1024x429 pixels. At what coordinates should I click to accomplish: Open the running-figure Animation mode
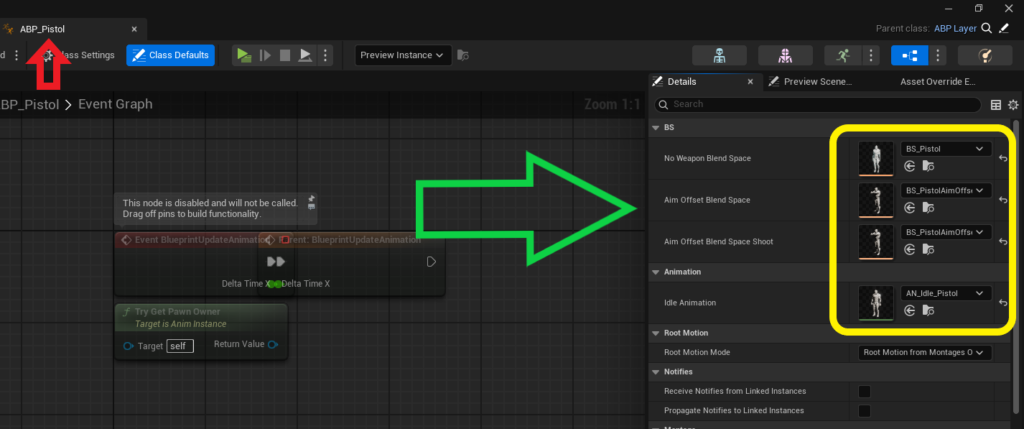842,55
